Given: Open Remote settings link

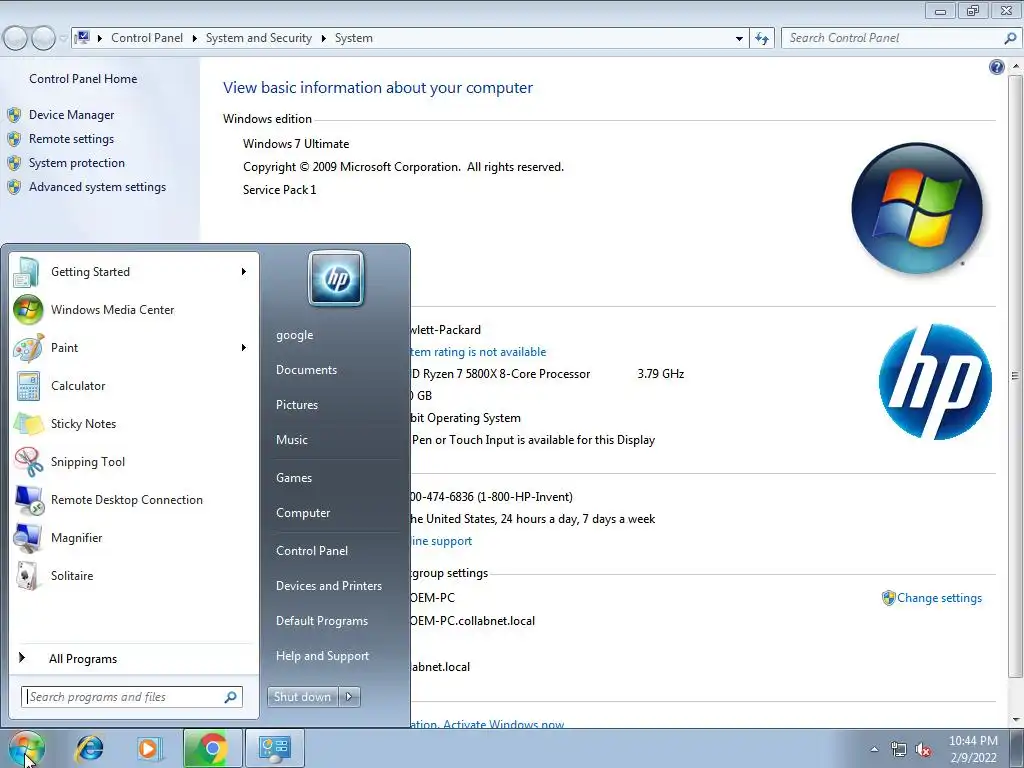Looking at the screenshot, I should 71,139.
